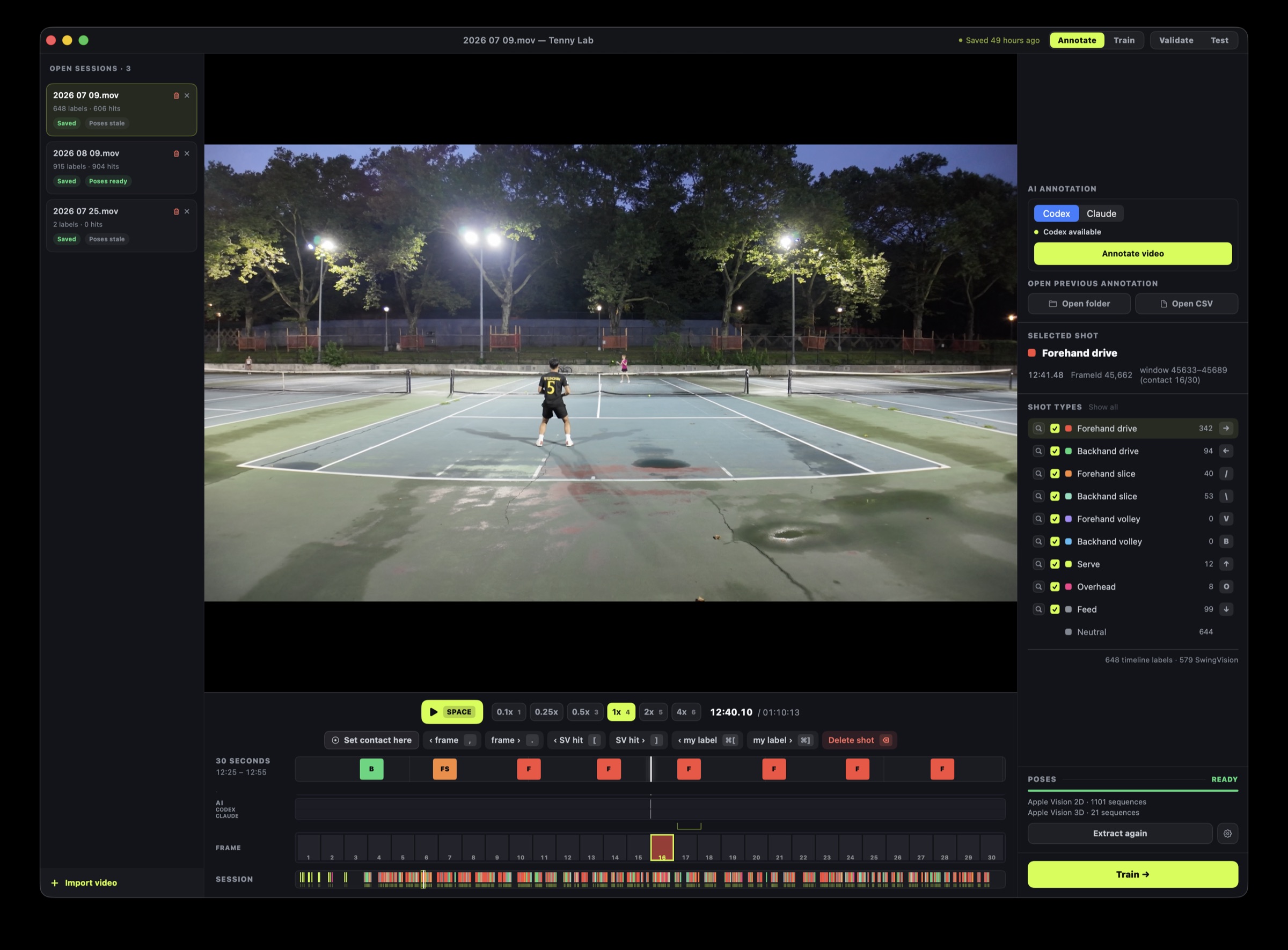
Task: Set playback speed to 2x
Action: click(653, 712)
